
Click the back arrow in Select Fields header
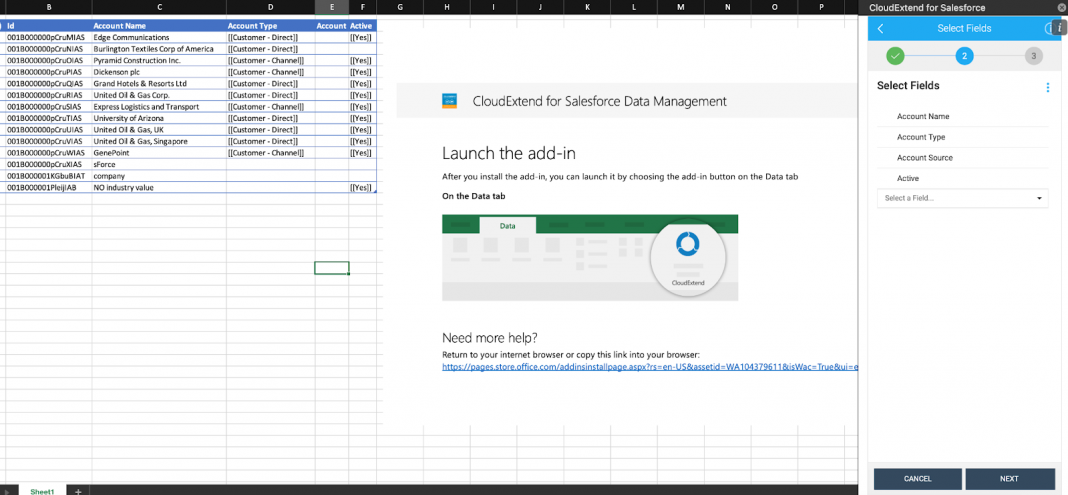pos(880,28)
